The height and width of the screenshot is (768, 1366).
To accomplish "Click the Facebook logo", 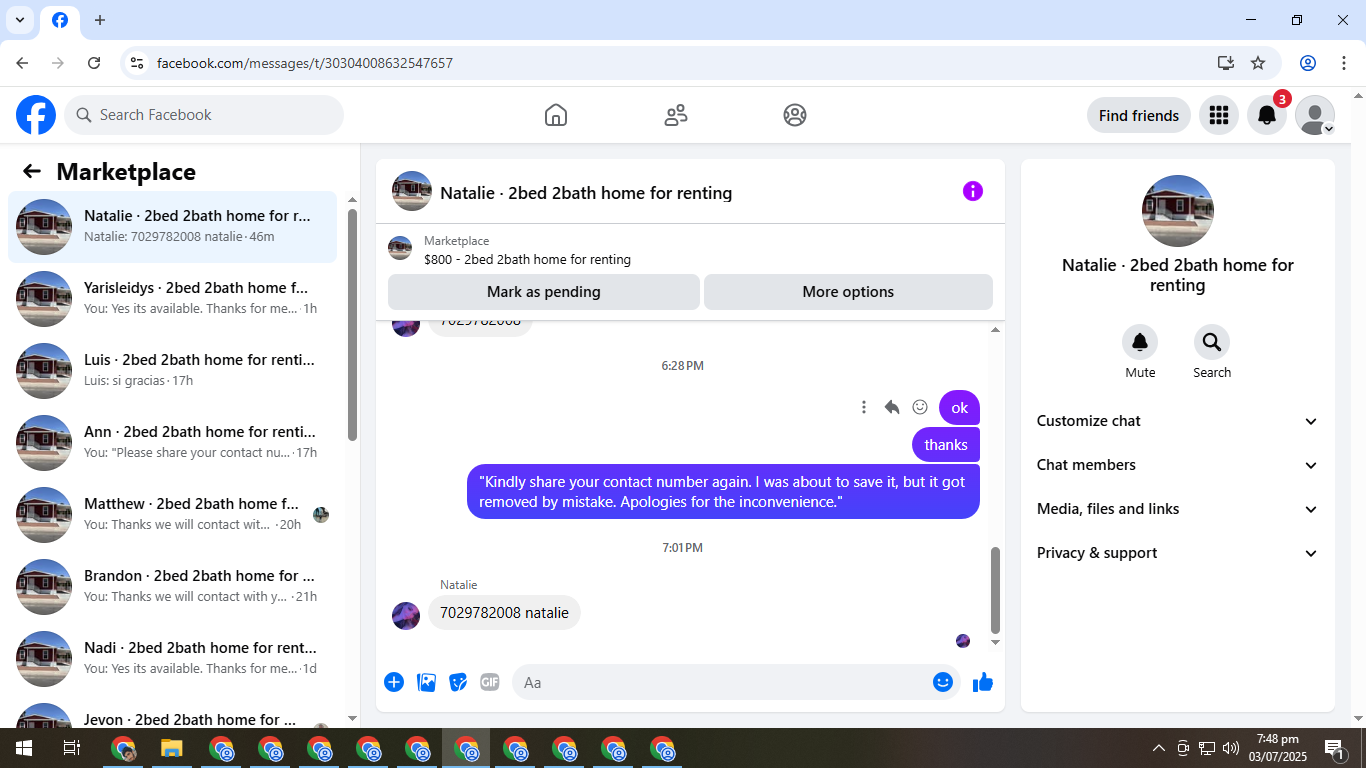I will point(36,115).
